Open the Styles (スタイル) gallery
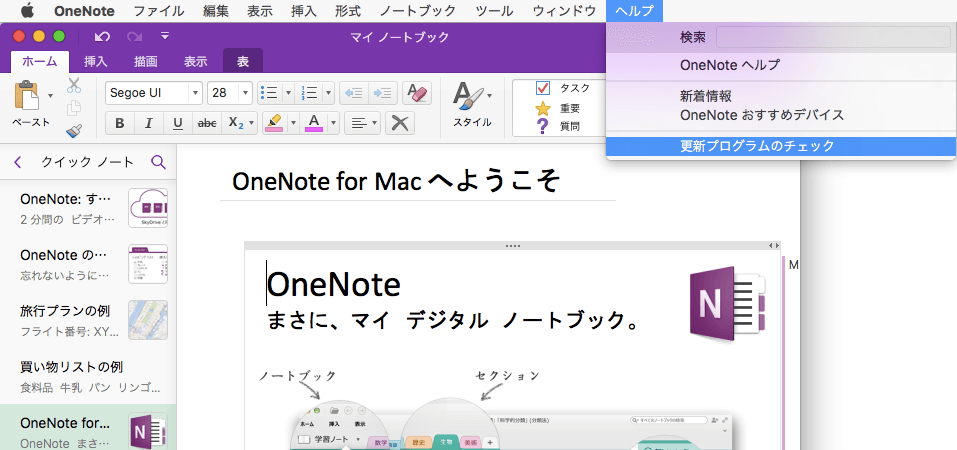Image resolution: width=957 pixels, height=450 pixels. (x=472, y=105)
